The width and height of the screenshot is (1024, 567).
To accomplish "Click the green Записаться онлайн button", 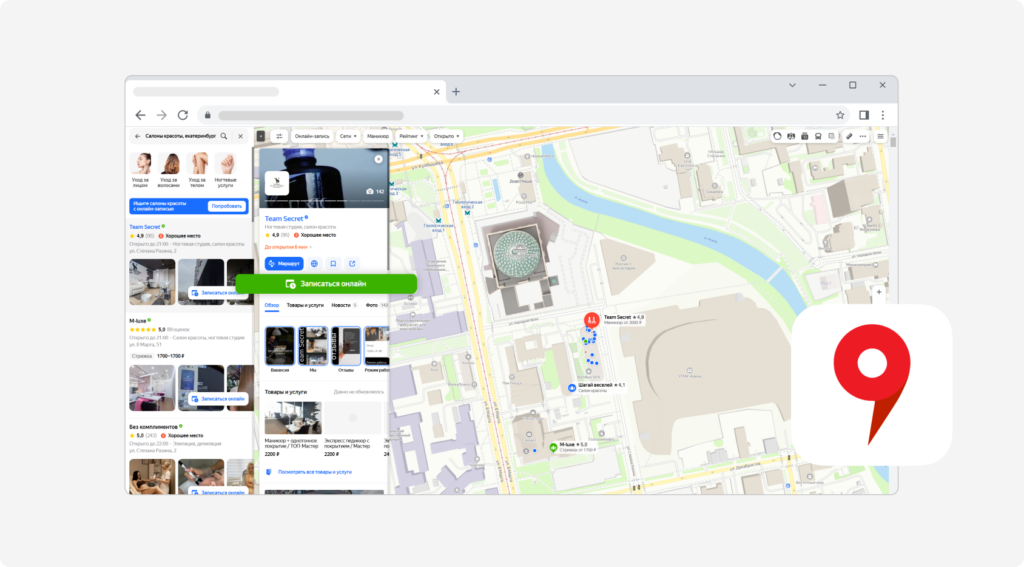I will pyautogui.click(x=326, y=284).
